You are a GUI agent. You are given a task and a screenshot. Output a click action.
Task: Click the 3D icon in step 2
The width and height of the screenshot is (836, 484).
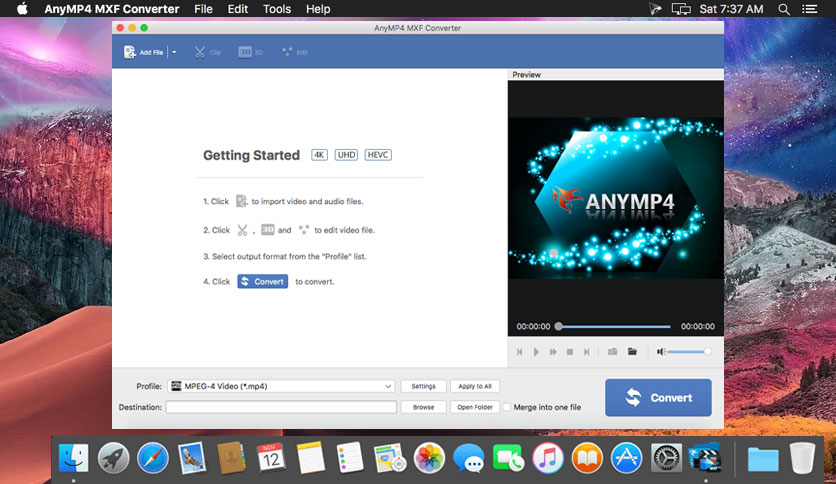[268, 230]
